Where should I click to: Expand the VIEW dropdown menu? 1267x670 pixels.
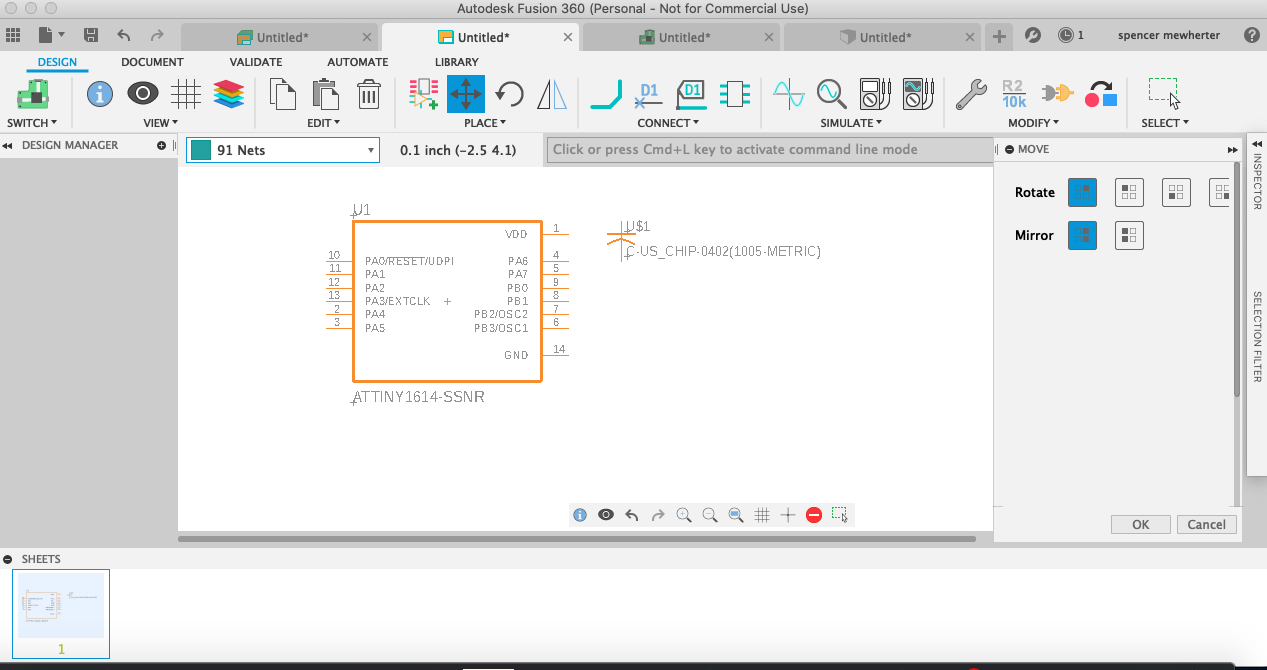pos(161,123)
